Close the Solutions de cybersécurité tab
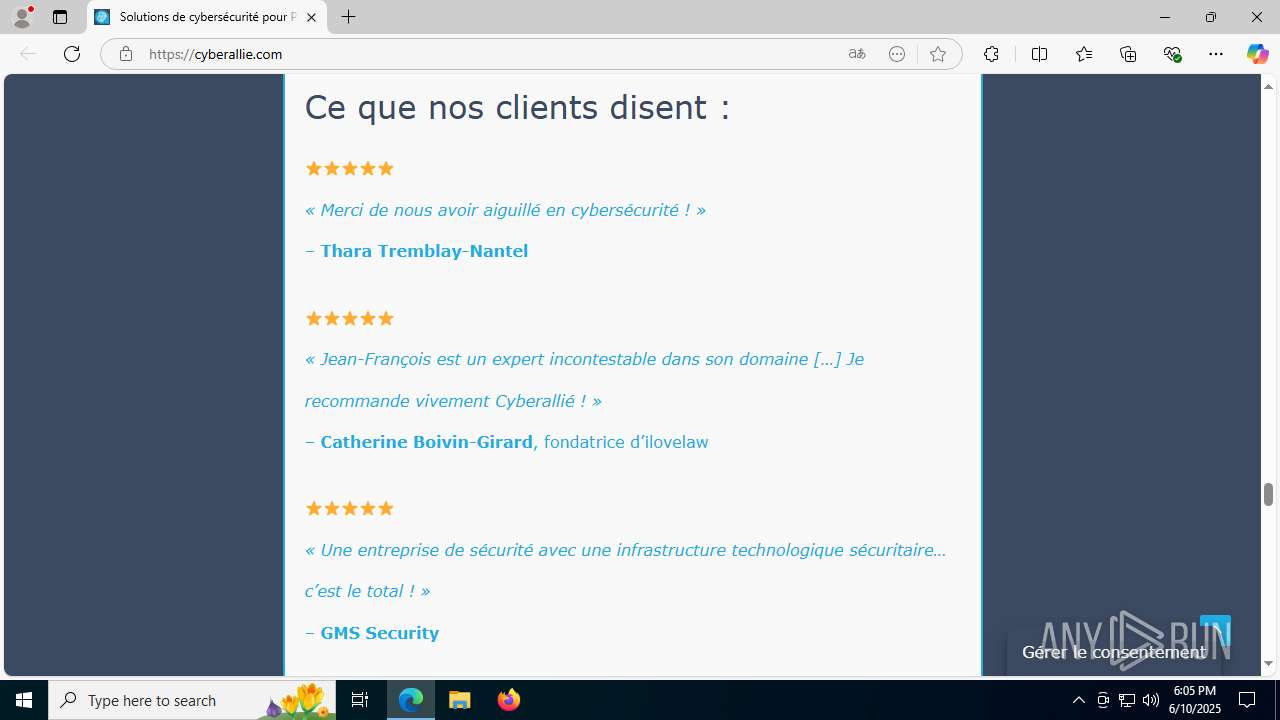The width and height of the screenshot is (1280, 720). [311, 17]
